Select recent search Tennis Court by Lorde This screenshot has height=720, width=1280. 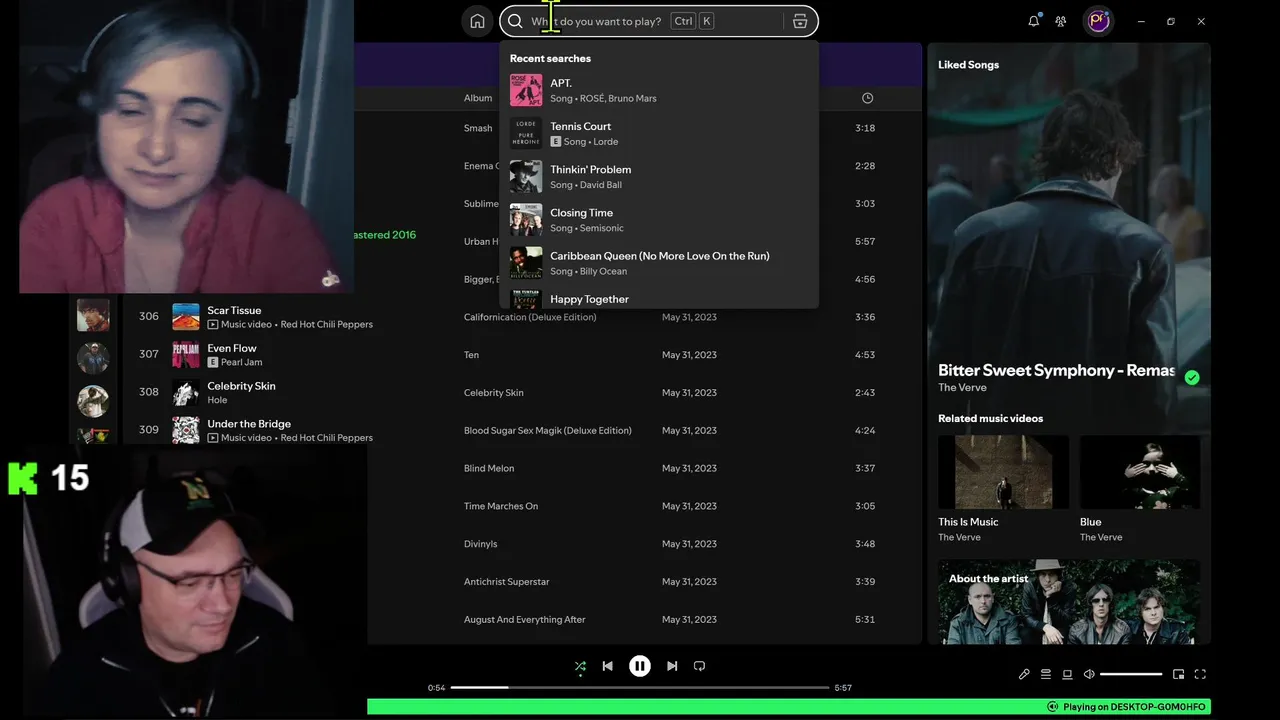[659, 133]
